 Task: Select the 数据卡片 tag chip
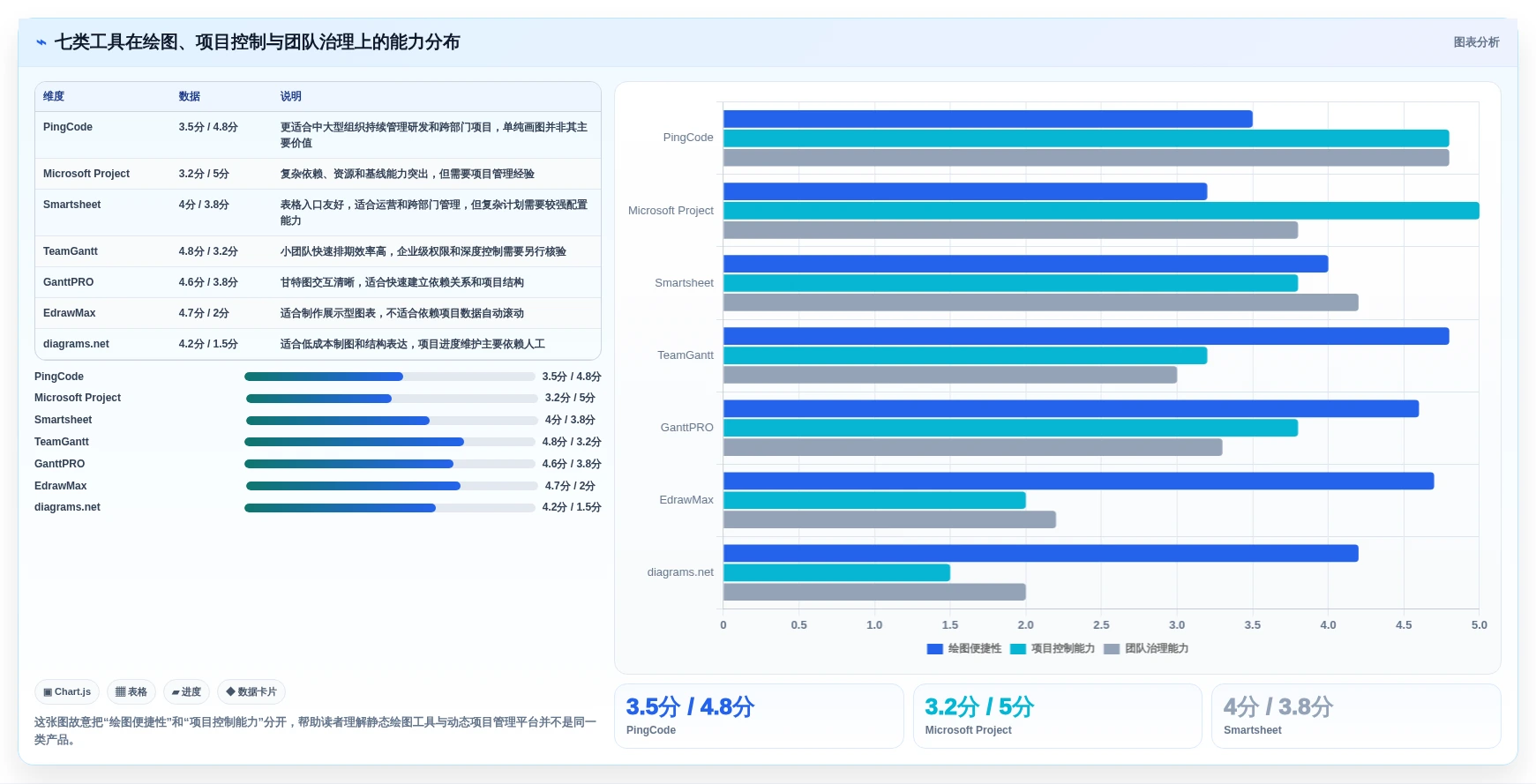[251, 692]
